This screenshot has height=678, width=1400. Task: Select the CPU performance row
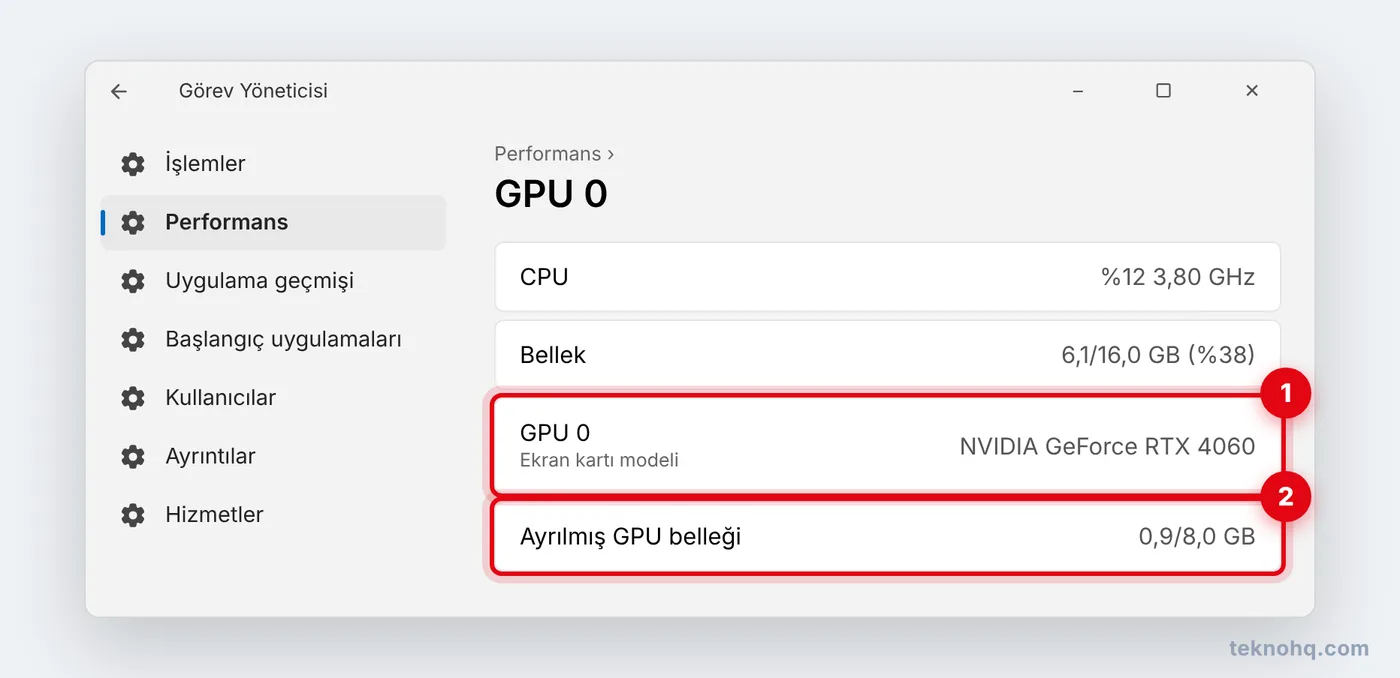(x=887, y=277)
